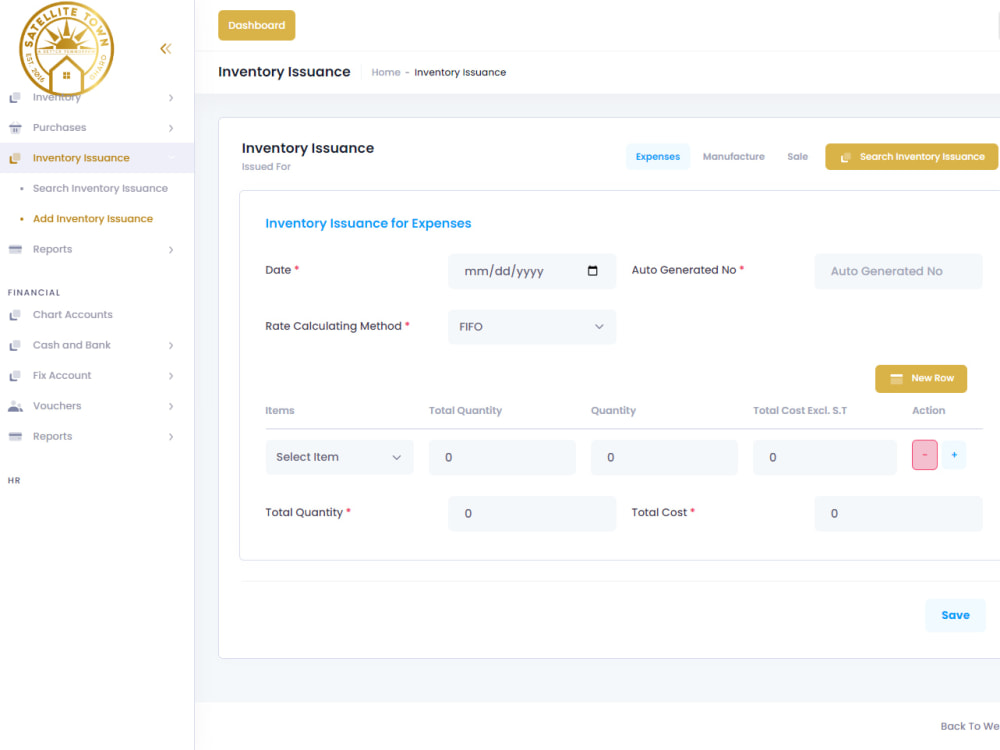Switch to the Sale tab

point(797,157)
